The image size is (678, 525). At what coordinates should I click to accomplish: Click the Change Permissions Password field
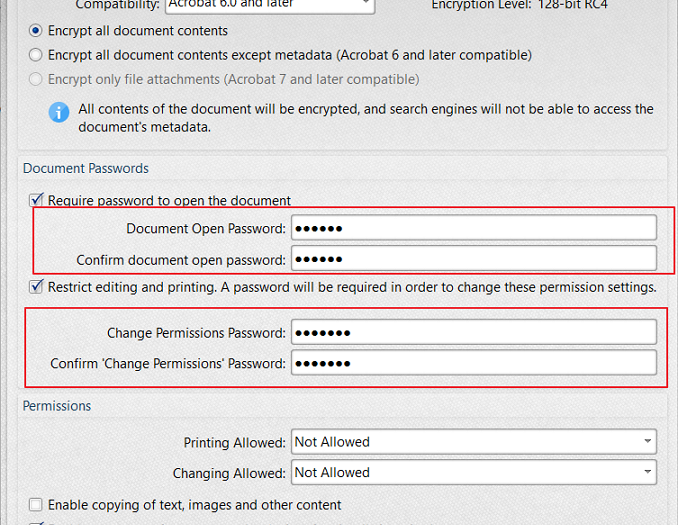coord(473,332)
